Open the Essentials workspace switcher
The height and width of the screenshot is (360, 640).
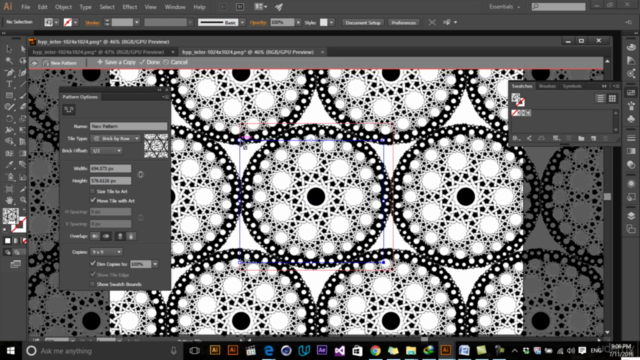click(505, 7)
